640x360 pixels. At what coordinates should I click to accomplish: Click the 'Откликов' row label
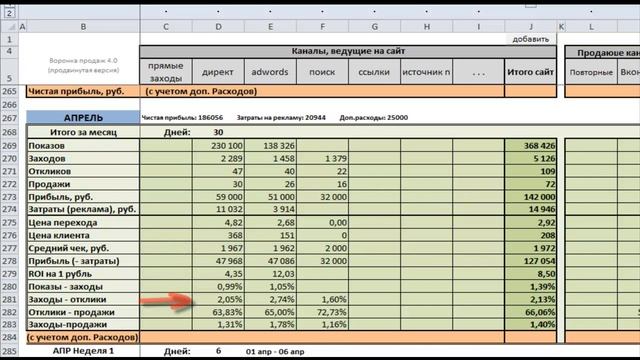point(83,171)
